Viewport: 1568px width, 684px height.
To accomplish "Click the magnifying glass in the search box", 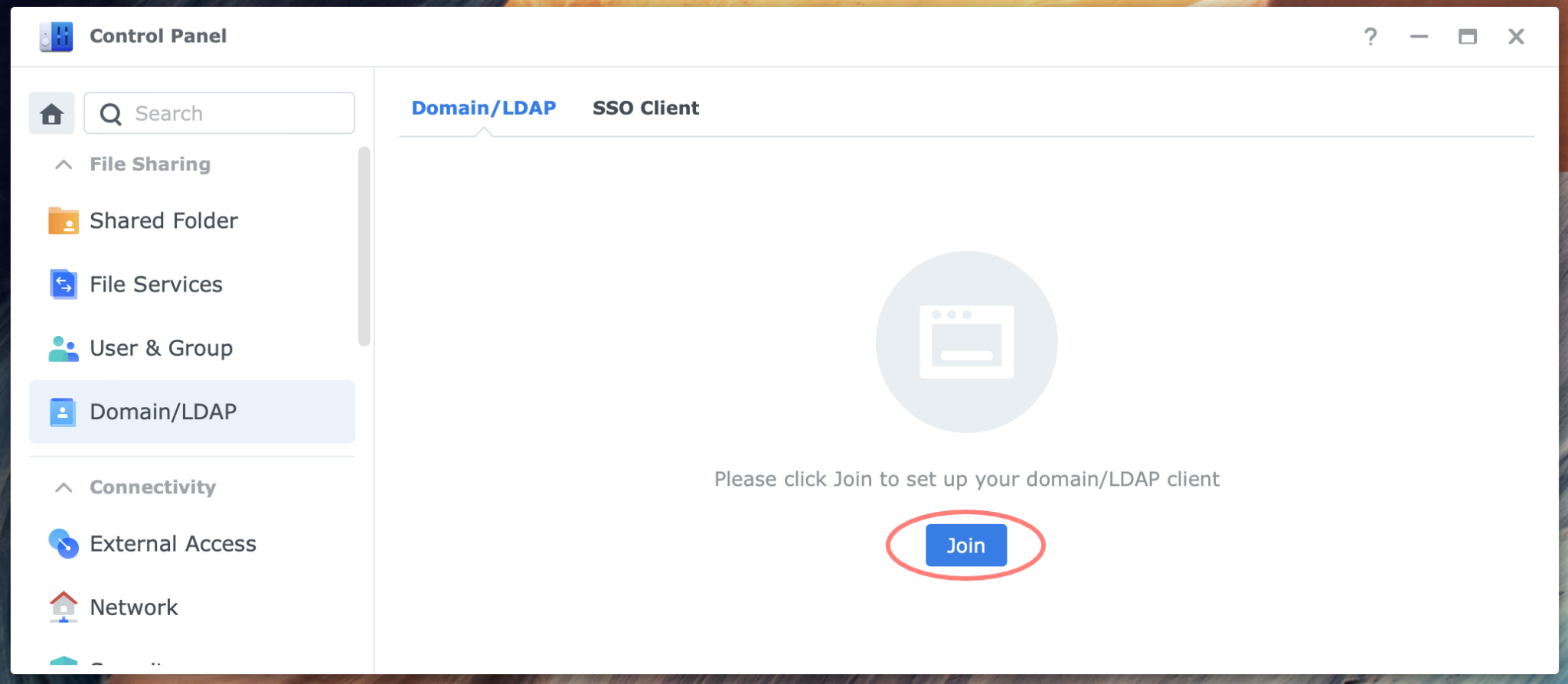I will [111, 113].
